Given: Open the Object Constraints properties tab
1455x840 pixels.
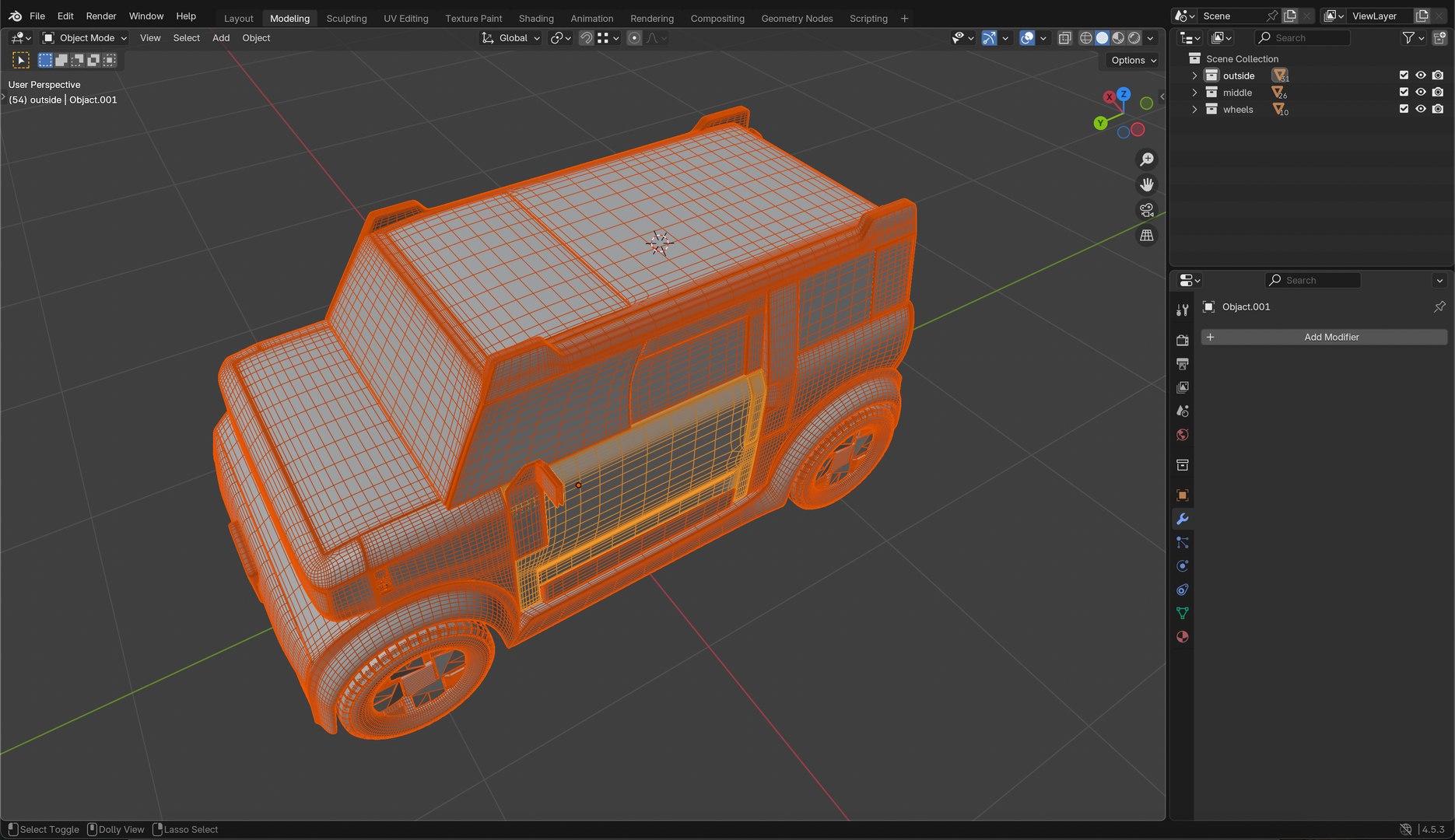Looking at the screenshot, I should click(x=1182, y=590).
